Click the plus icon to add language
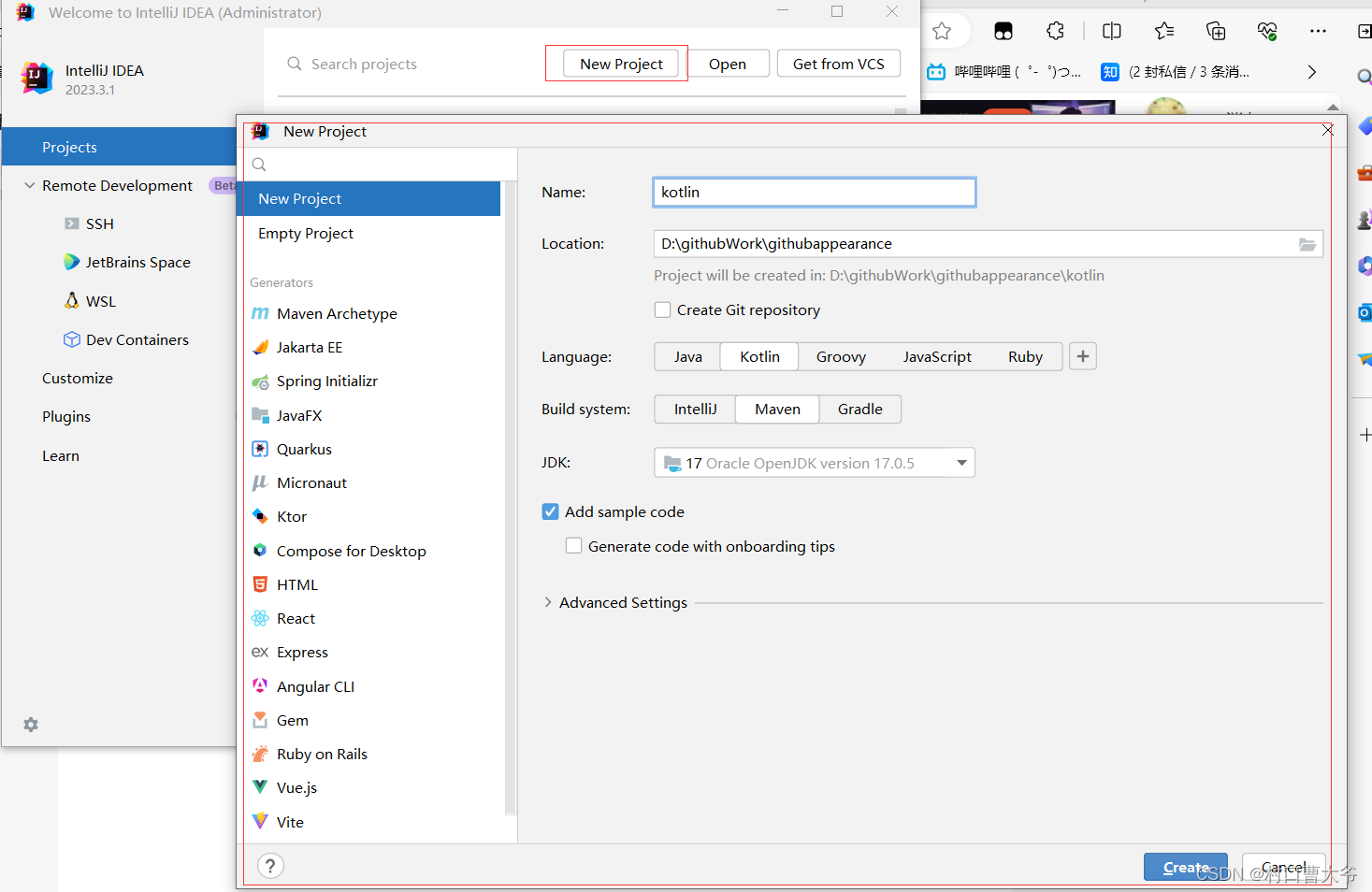This screenshot has height=892, width=1372. click(x=1082, y=356)
